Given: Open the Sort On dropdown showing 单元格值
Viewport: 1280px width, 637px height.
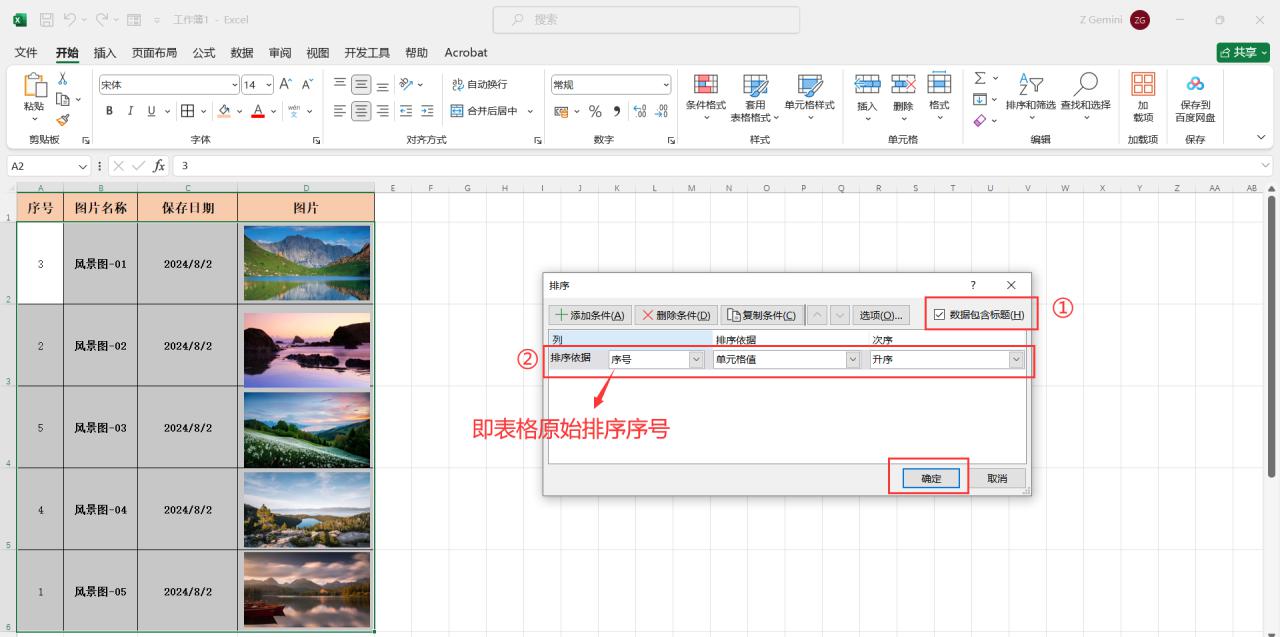Looking at the screenshot, I should 853,359.
